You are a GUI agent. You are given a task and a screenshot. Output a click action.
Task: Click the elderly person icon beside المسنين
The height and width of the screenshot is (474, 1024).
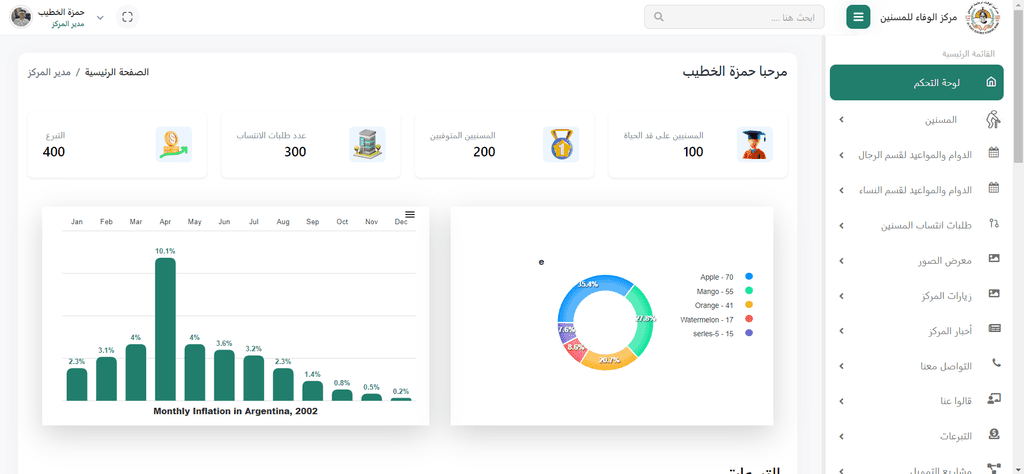pos(993,119)
